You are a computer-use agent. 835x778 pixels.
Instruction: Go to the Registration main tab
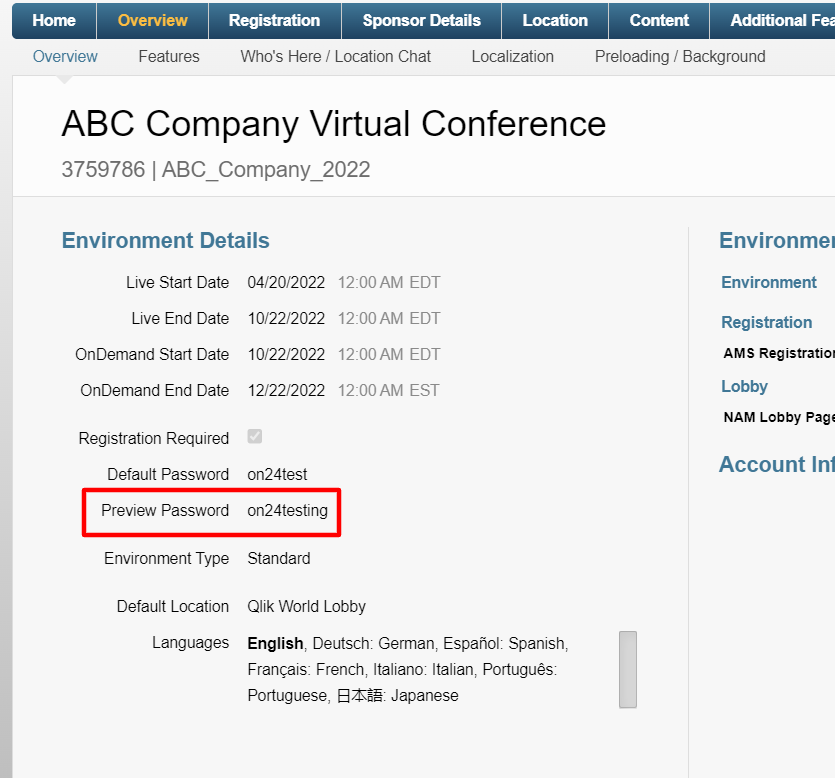pos(274,21)
